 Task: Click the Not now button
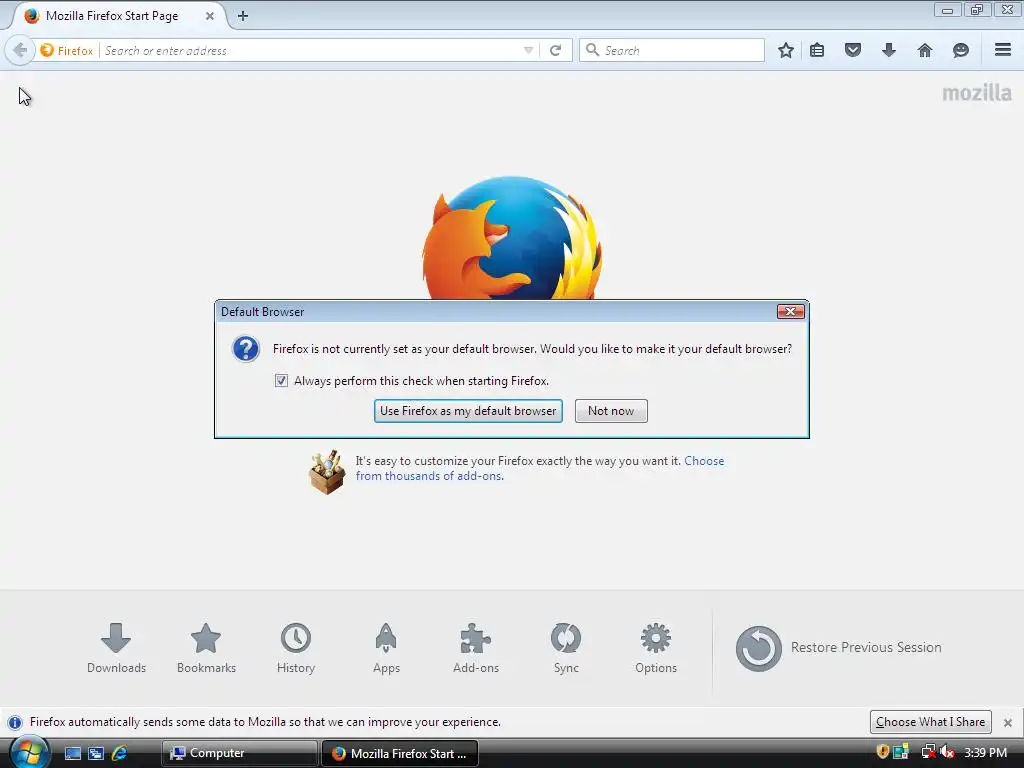pyautogui.click(x=611, y=411)
